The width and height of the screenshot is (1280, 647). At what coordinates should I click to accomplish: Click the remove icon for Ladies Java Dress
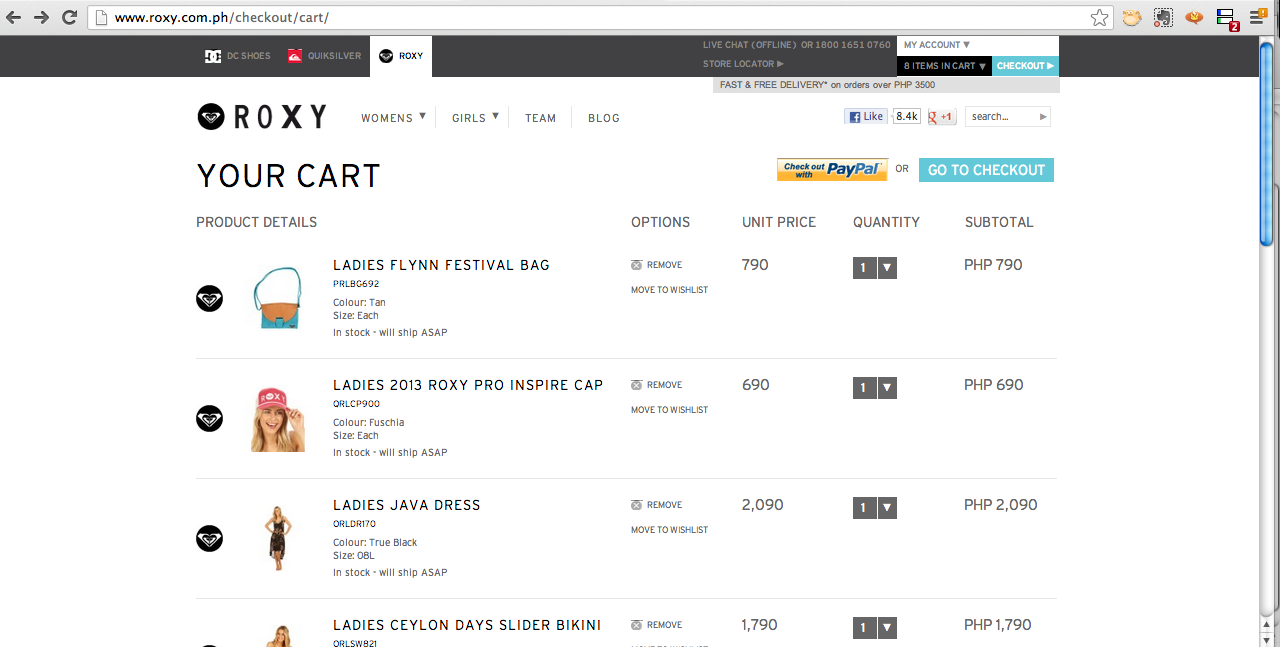point(636,505)
